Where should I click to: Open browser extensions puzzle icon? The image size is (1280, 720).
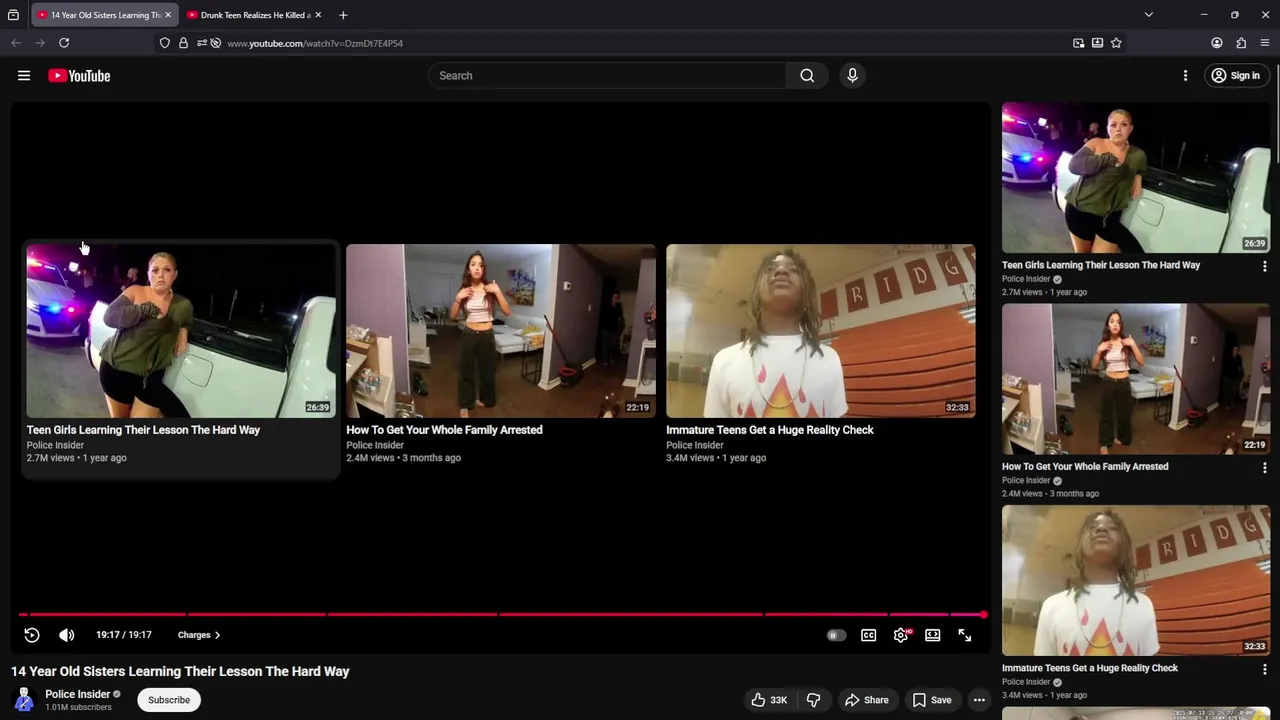(x=1241, y=43)
